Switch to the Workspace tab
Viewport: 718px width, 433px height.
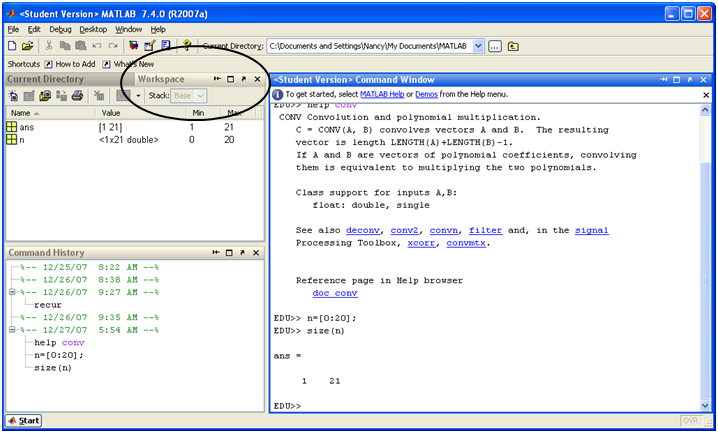pyautogui.click(x=161, y=79)
